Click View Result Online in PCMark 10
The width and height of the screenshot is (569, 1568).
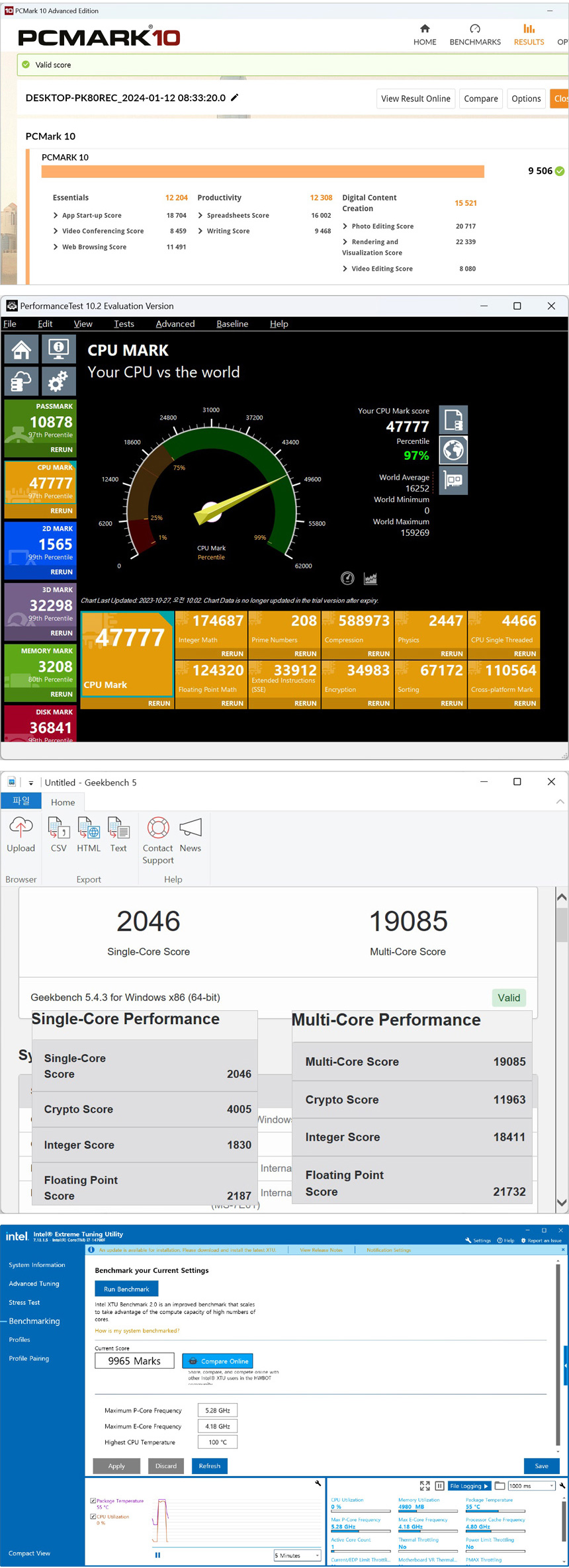[416, 99]
